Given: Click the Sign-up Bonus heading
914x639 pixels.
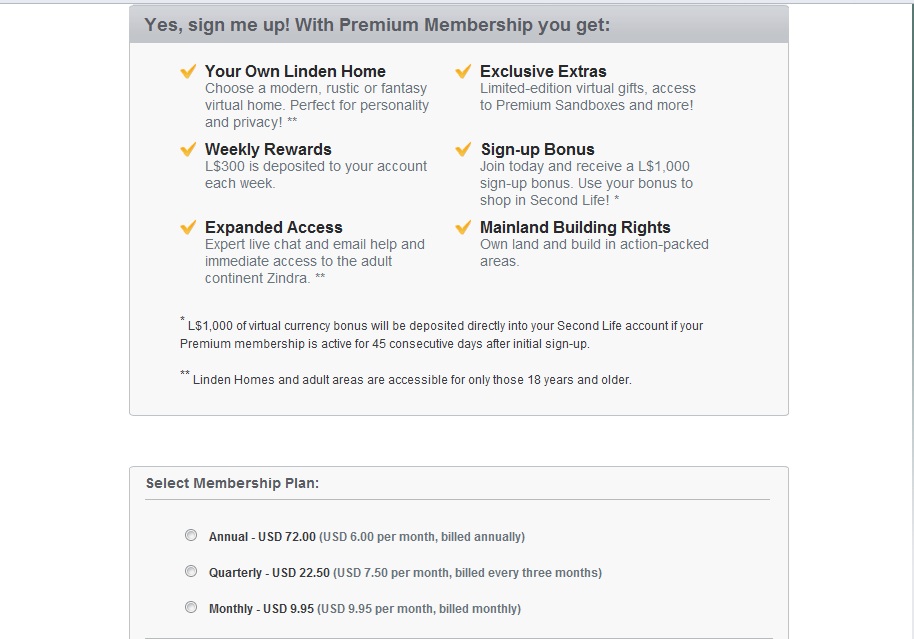Looking at the screenshot, I should [x=538, y=150].
